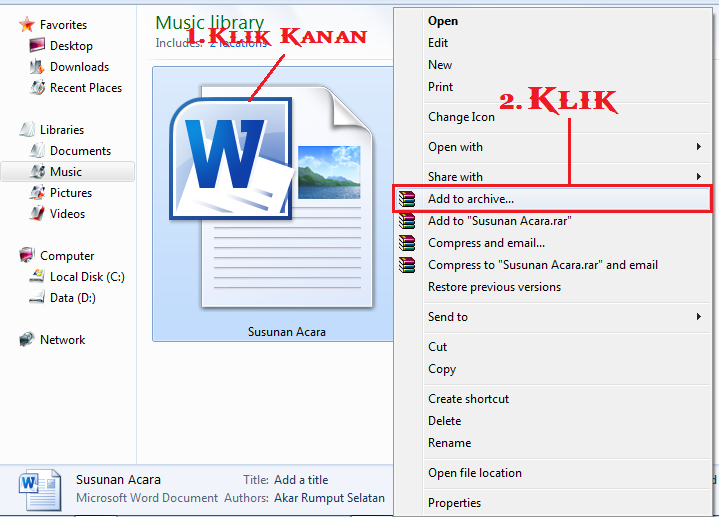Click the Desktop icon in the sidebar
Image resolution: width=719 pixels, height=517 pixels.
point(37,45)
